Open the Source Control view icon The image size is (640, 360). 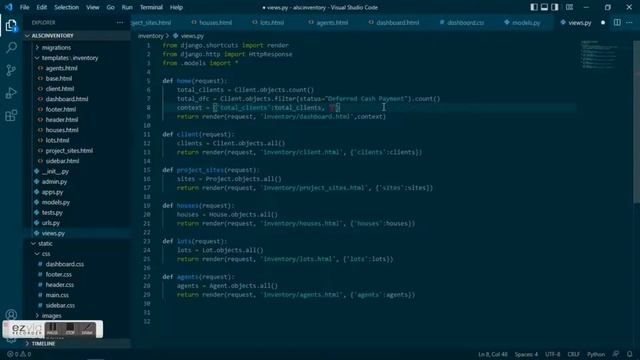11,70
